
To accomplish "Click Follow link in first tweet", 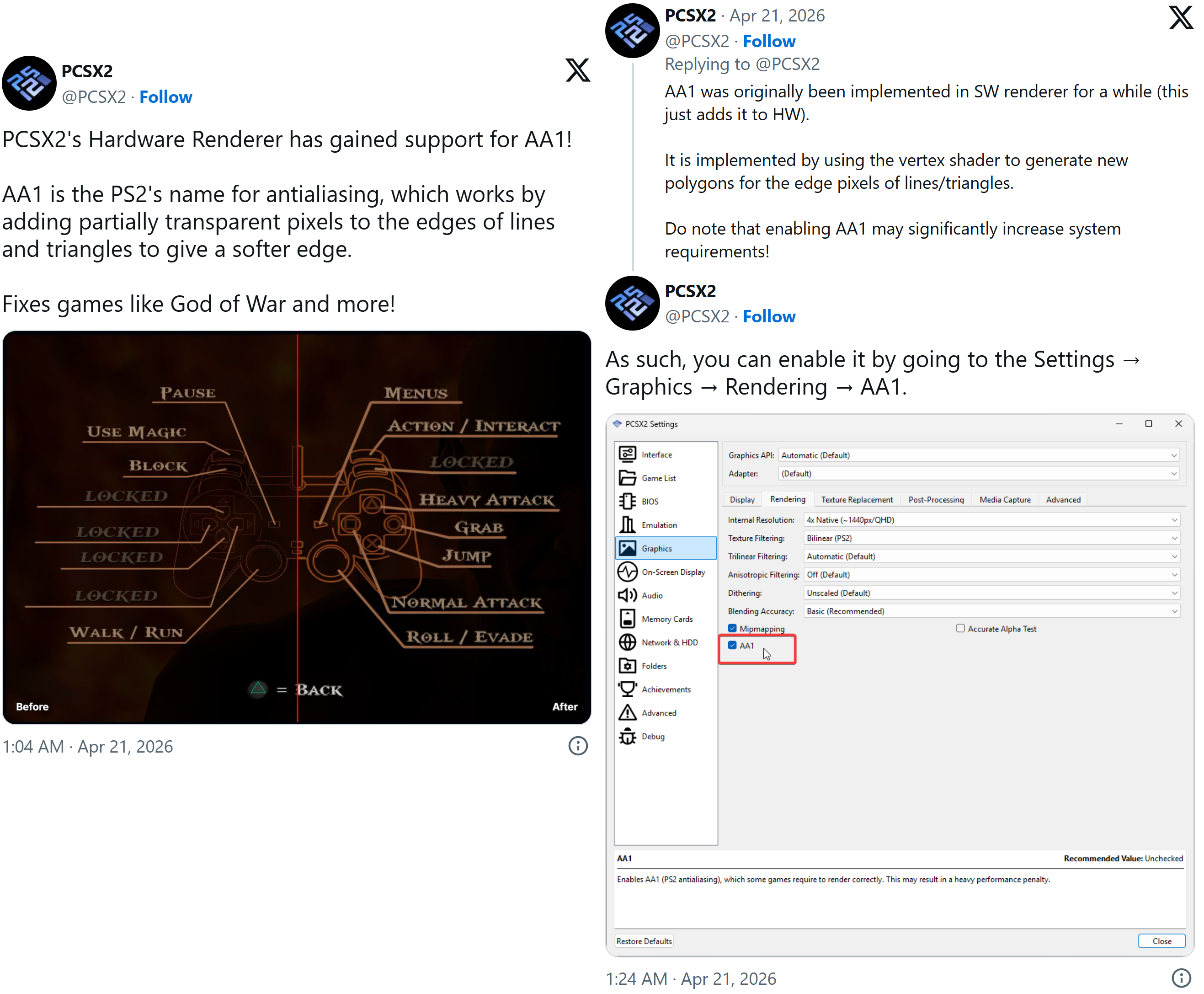I will tap(165, 97).
